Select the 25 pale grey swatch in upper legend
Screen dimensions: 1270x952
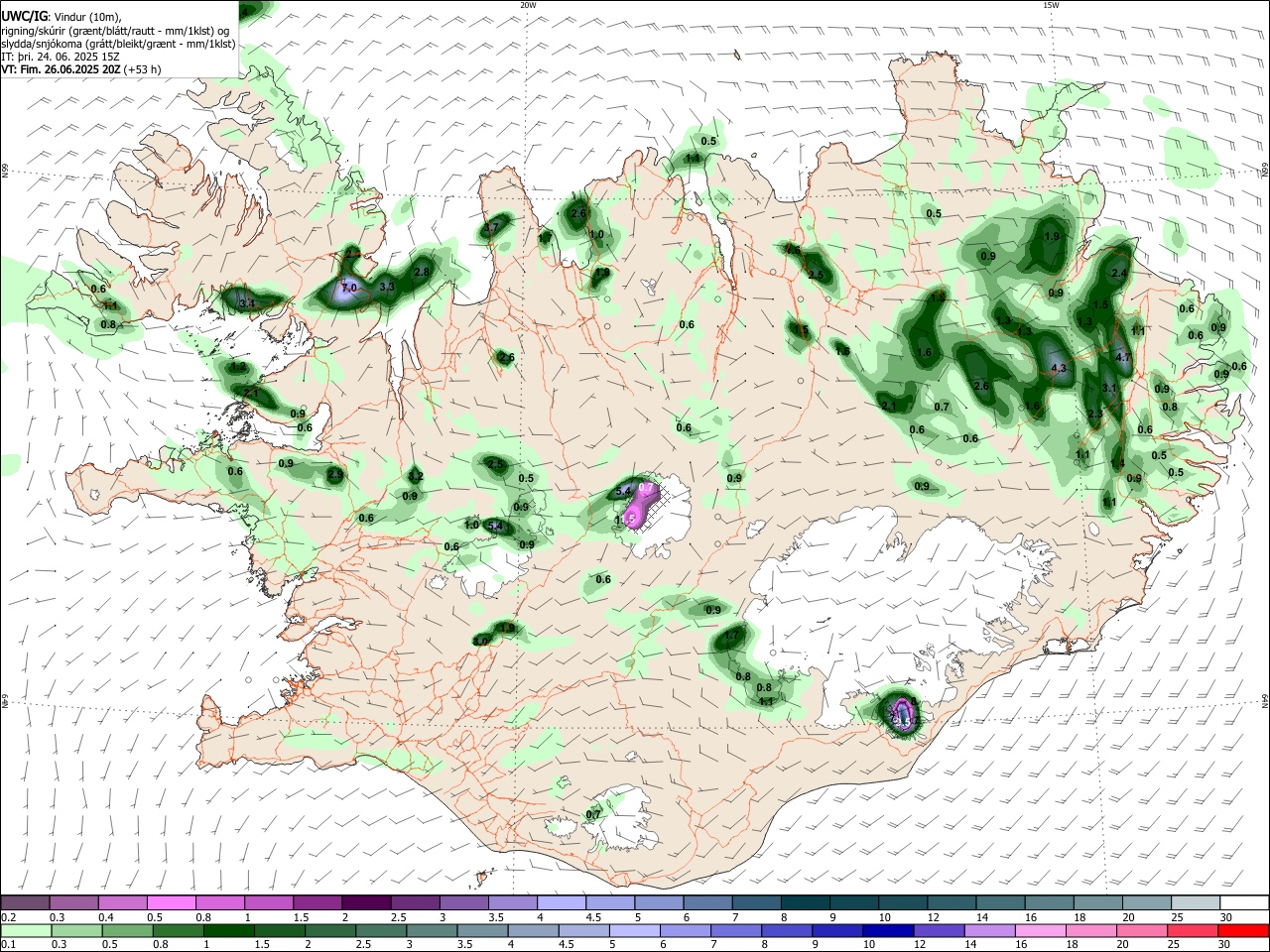(x=1194, y=902)
